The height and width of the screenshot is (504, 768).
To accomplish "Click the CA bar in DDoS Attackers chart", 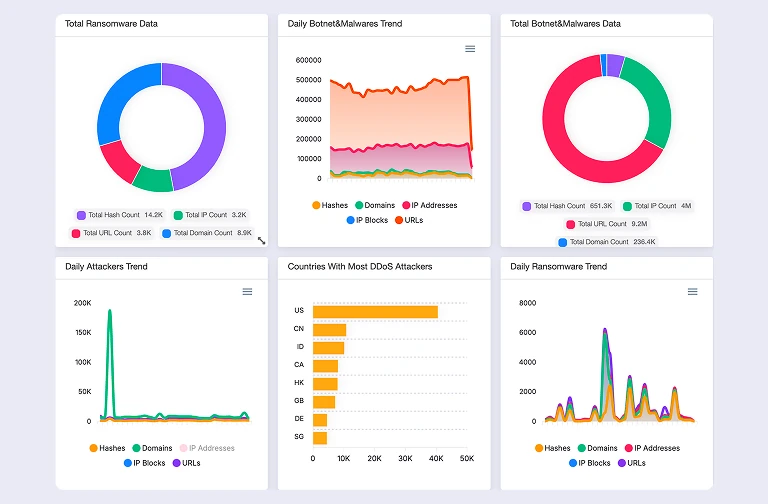I will [x=325, y=366].
